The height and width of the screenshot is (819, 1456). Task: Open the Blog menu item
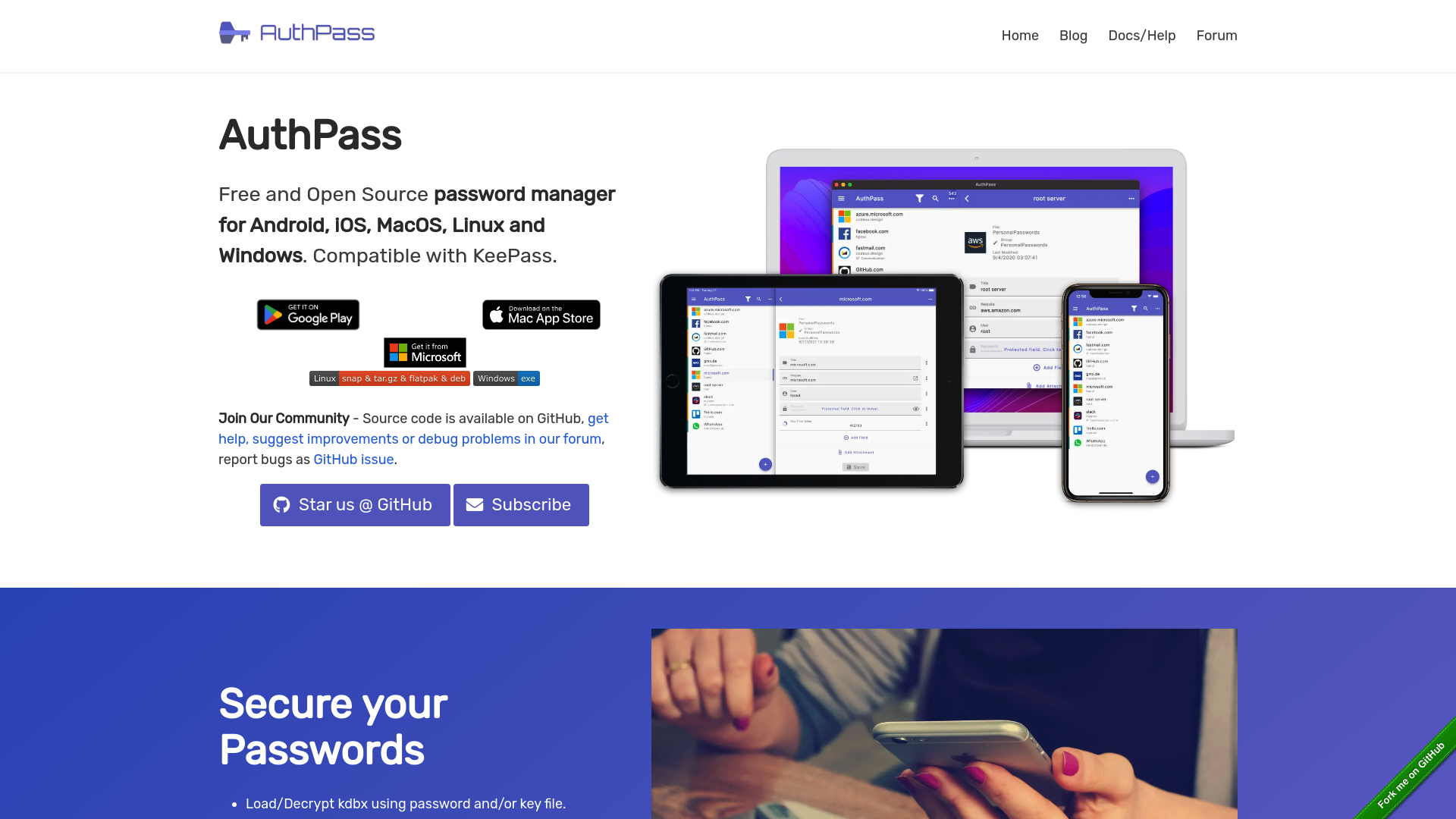tap(1073, 35)
